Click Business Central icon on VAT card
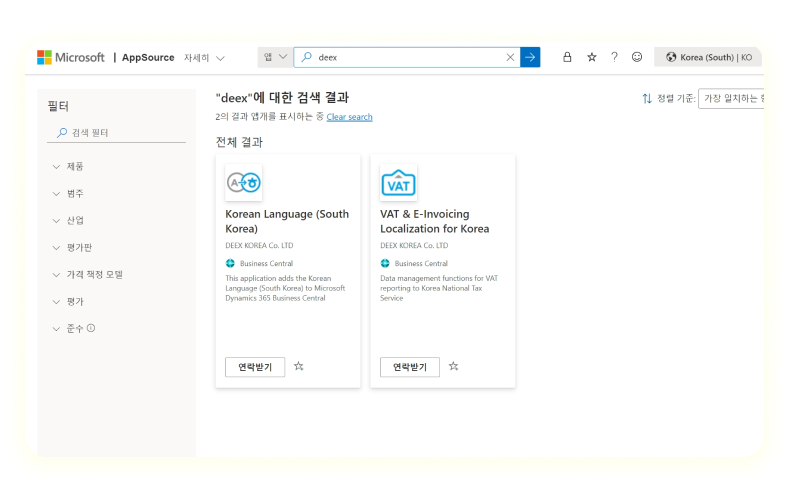The height and width of the screenshot is (500, 790). 385,263
